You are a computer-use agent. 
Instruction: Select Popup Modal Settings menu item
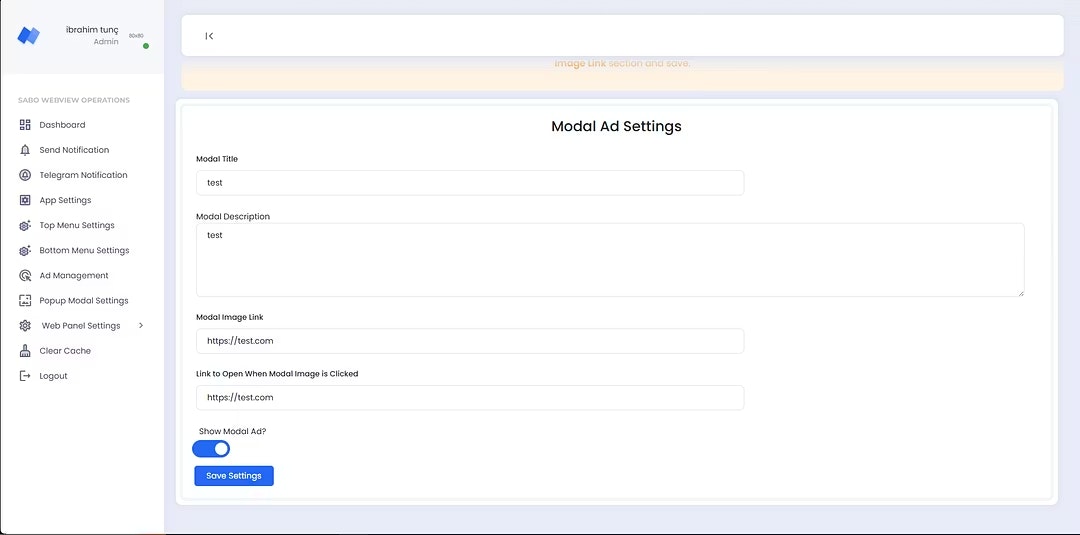coord(83,301)
